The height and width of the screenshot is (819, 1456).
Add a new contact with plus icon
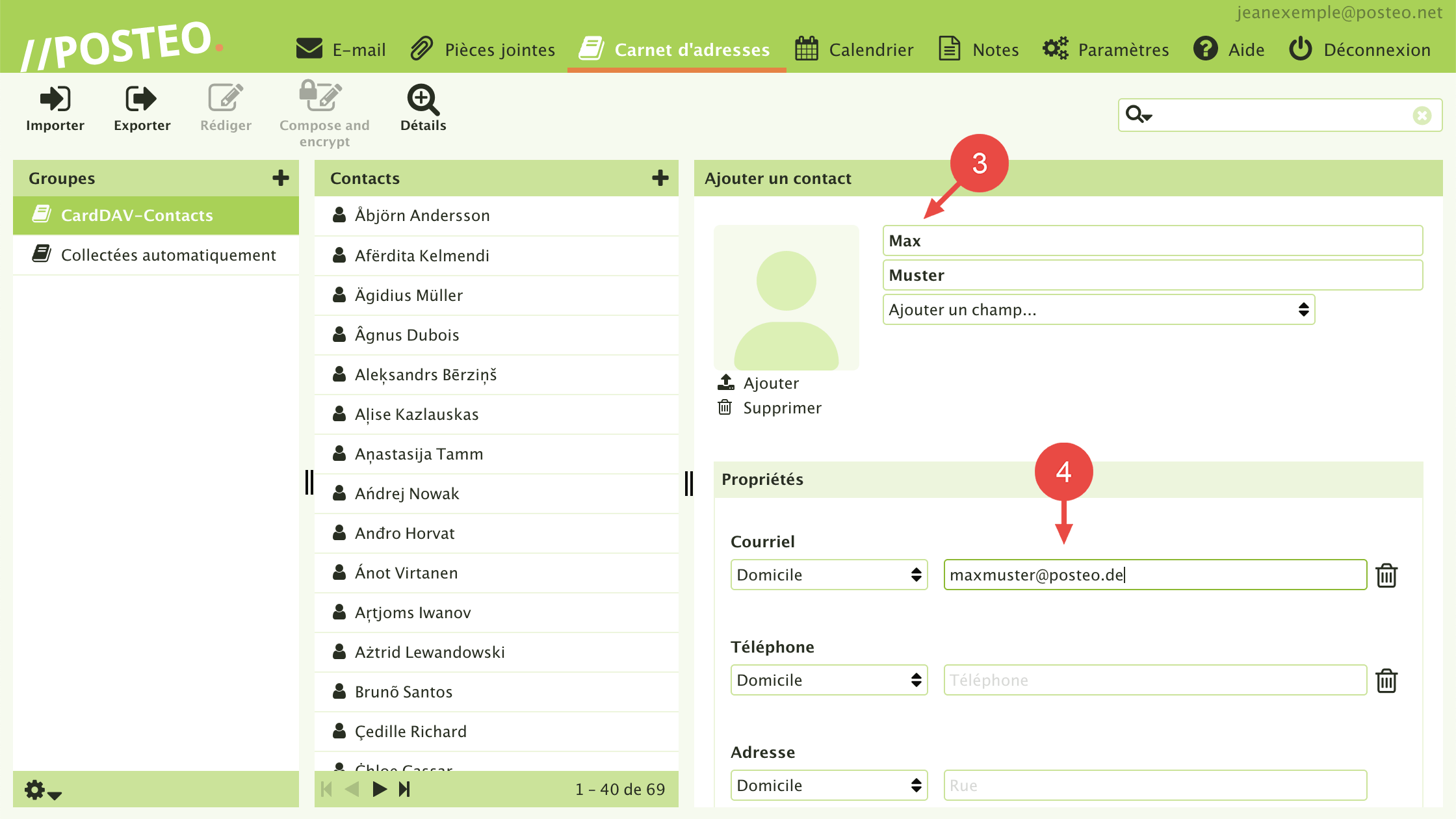click(660, 178)
